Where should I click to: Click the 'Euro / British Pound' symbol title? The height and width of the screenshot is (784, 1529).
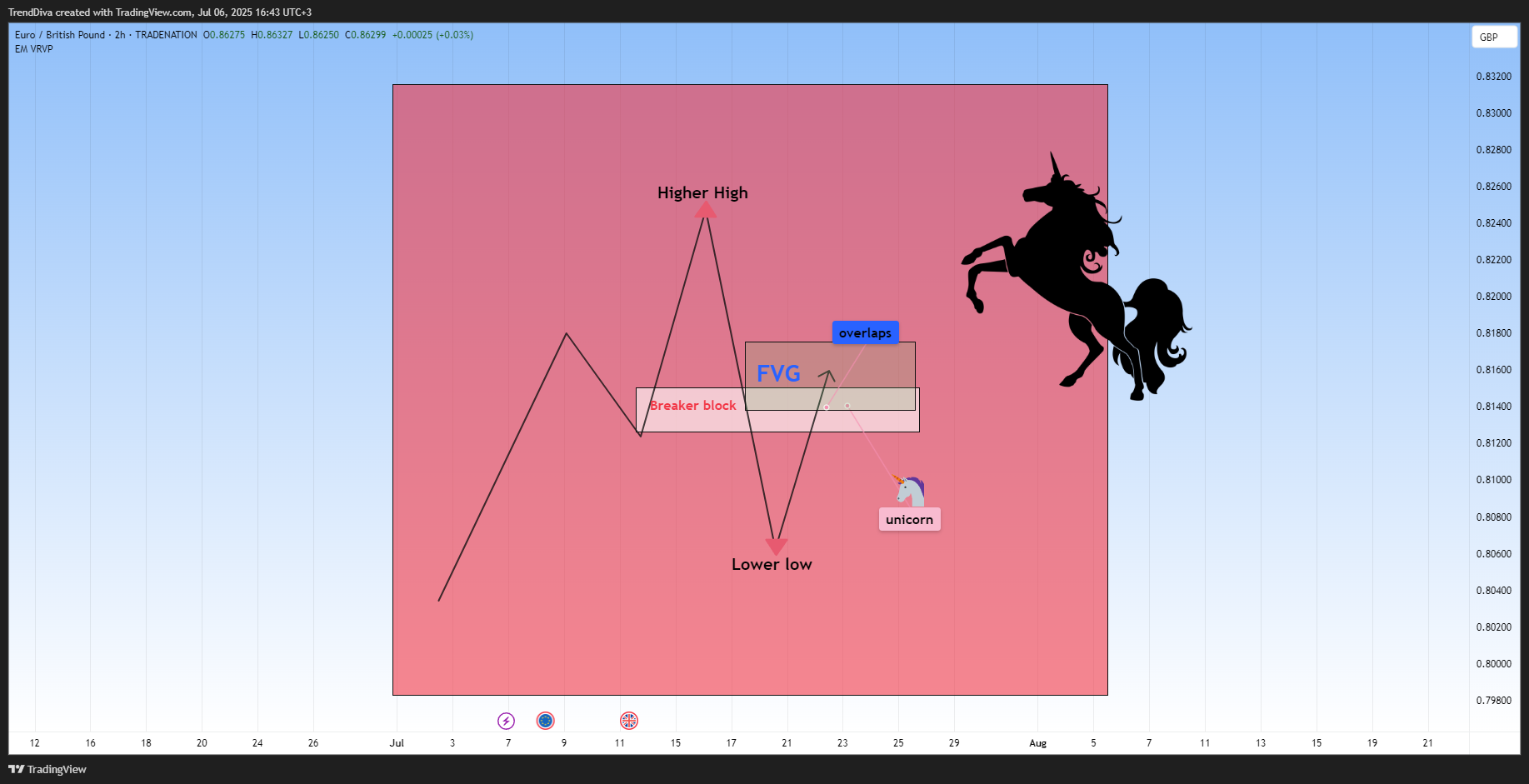click(60, 35)
